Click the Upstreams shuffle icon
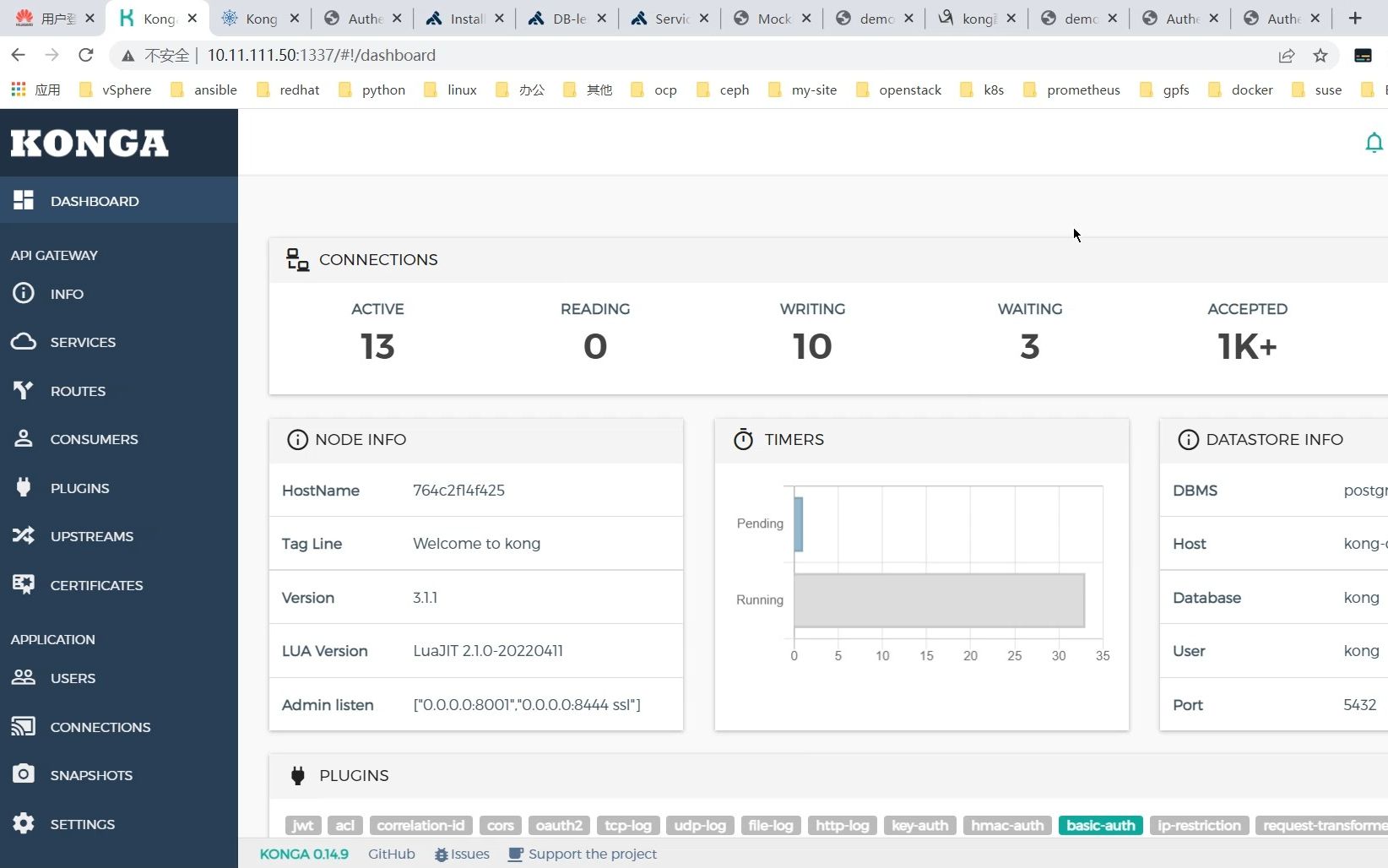The image size is (1388, 868). coord(24,535)
